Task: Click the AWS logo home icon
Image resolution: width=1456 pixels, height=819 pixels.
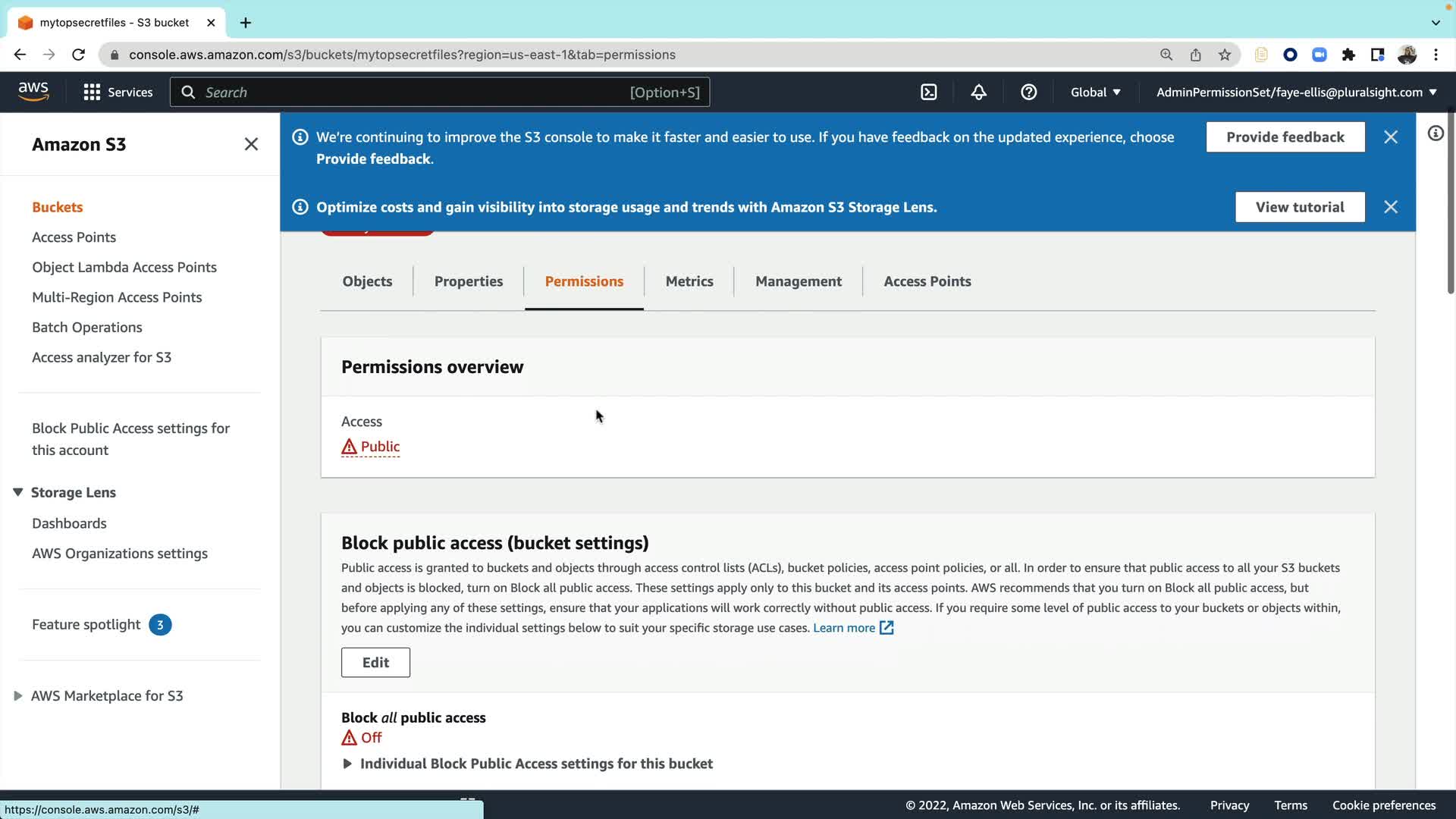Action: (33, 92)
